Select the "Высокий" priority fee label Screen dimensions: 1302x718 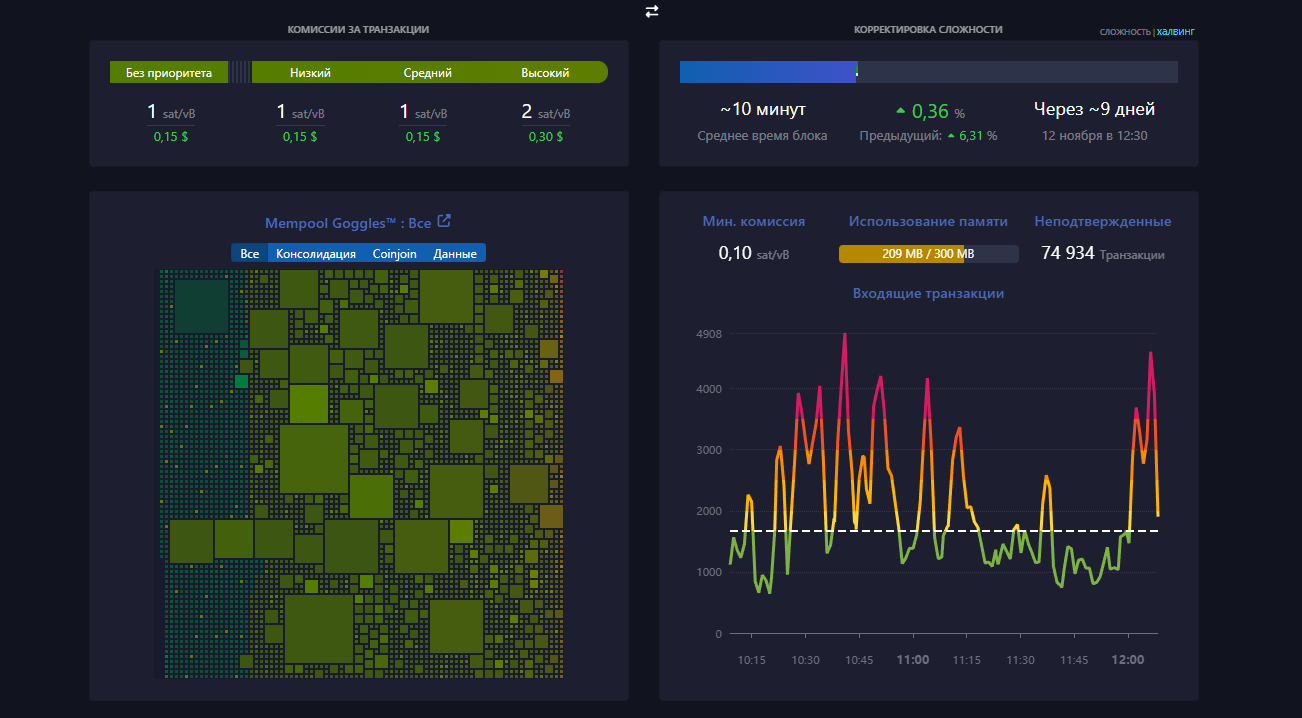click(545, 73)
